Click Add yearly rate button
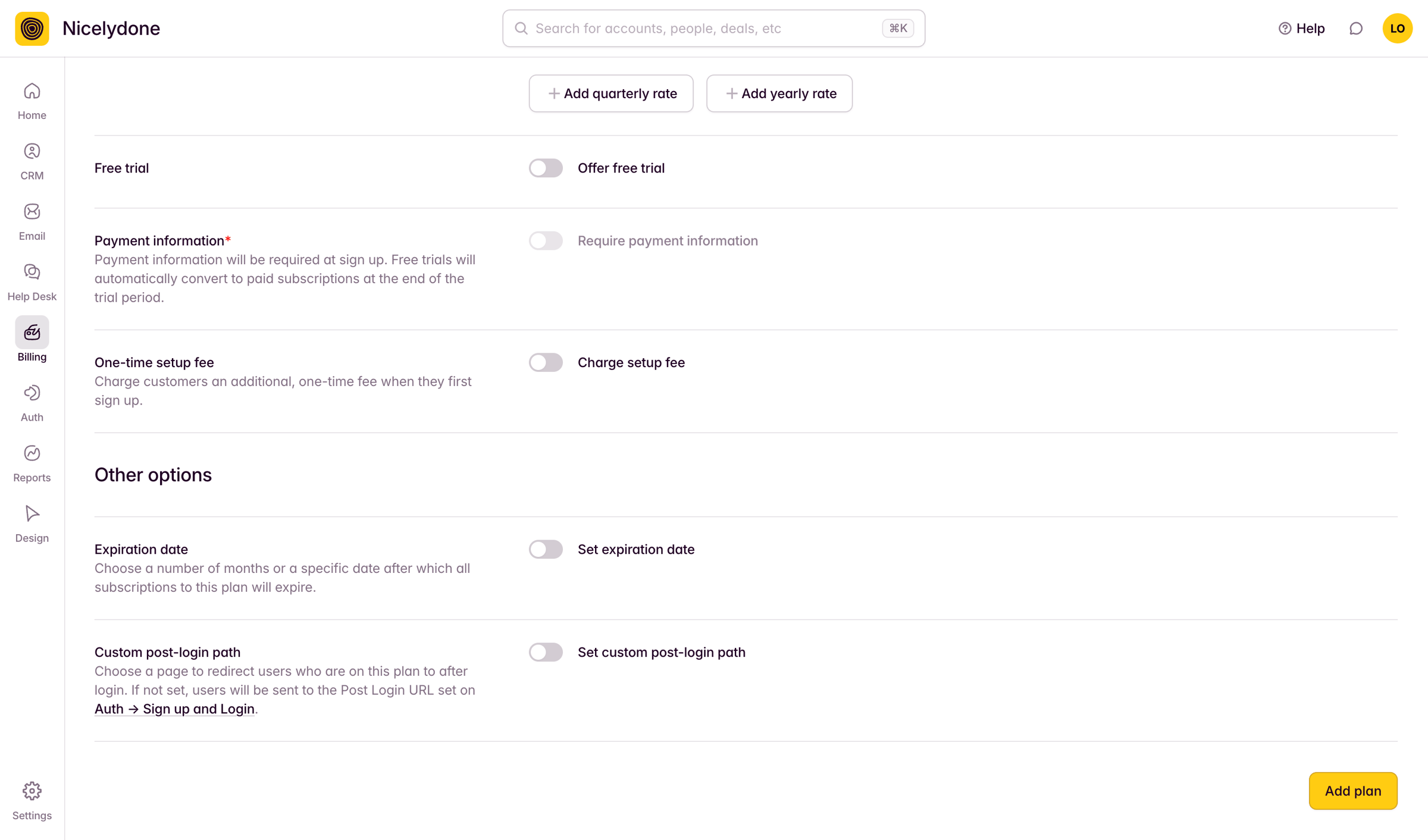This screenshot has height=840, width=1428. [x=779, y=93]
